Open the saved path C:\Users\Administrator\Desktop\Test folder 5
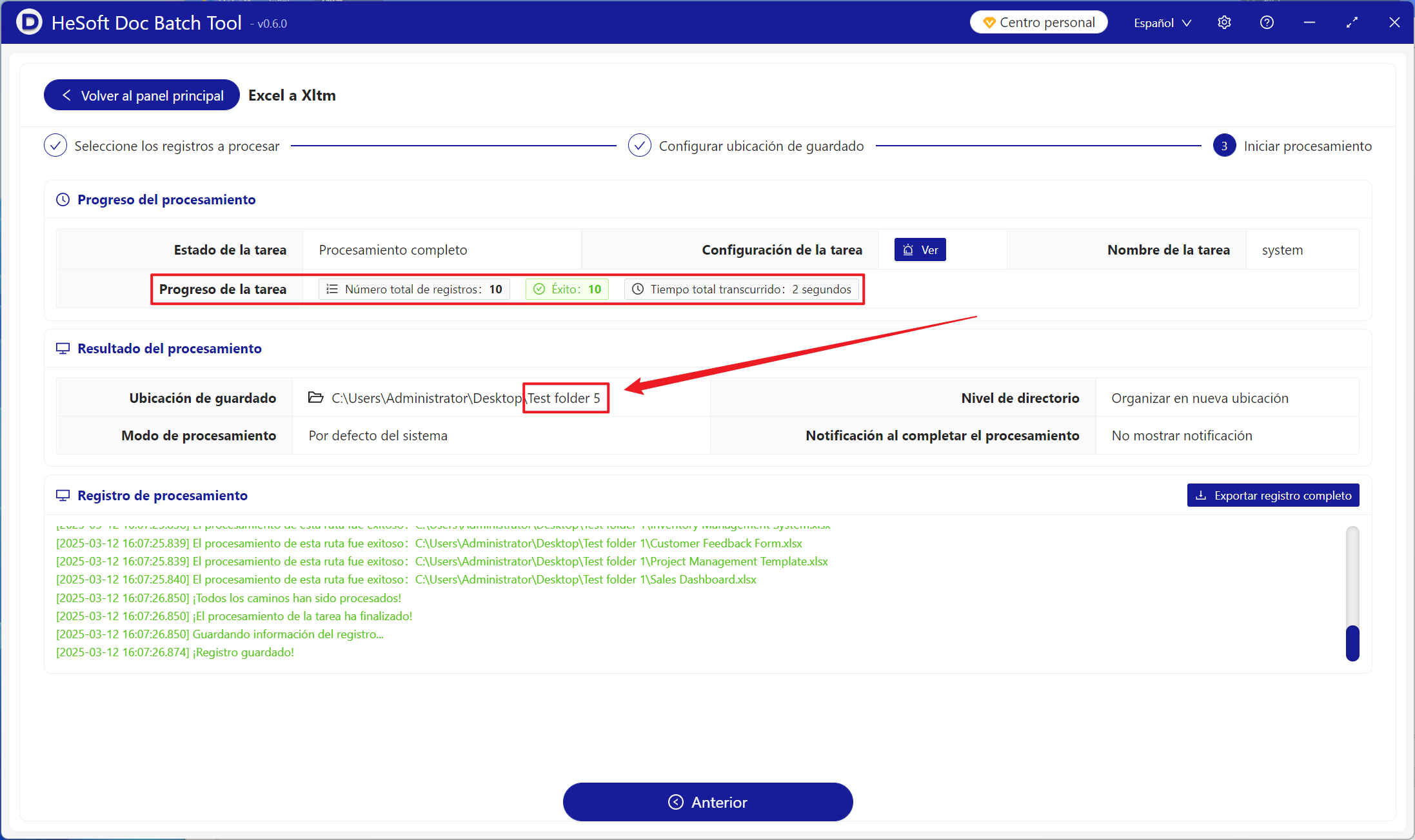Screen dimensions: 1415x840 click(466, 398)
